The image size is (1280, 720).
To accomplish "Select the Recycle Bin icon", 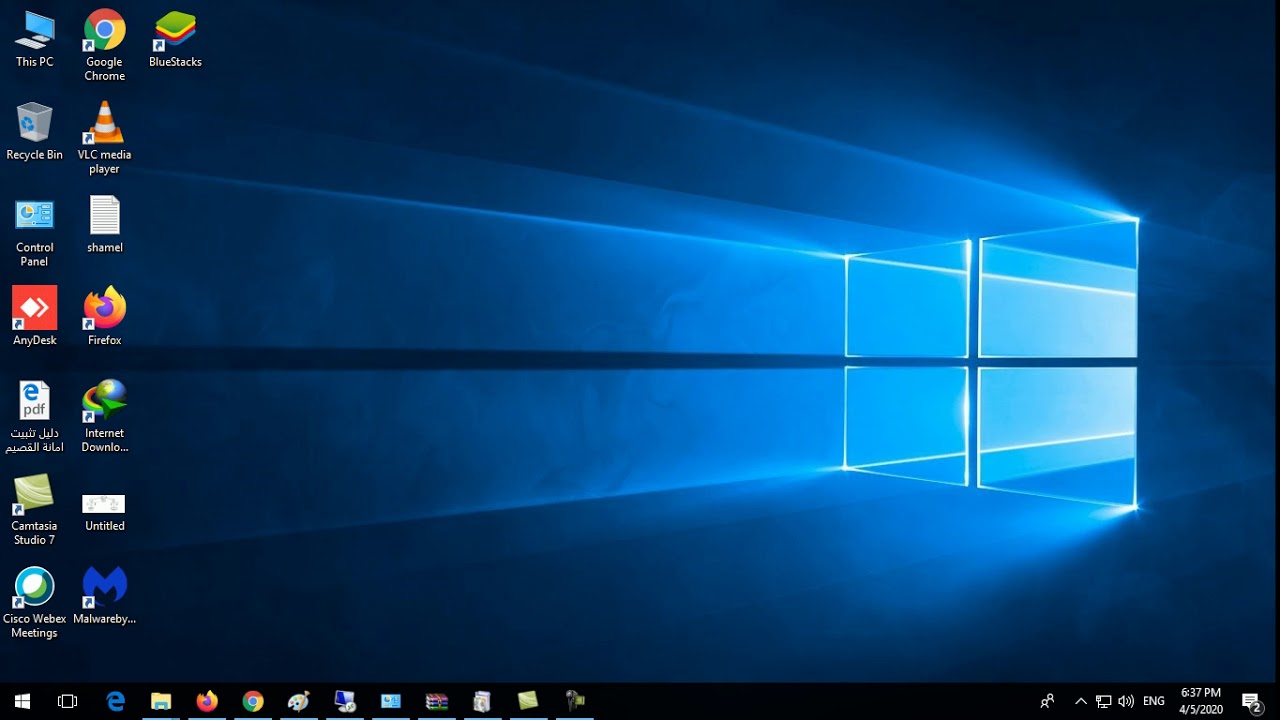I will click(34, 132).
